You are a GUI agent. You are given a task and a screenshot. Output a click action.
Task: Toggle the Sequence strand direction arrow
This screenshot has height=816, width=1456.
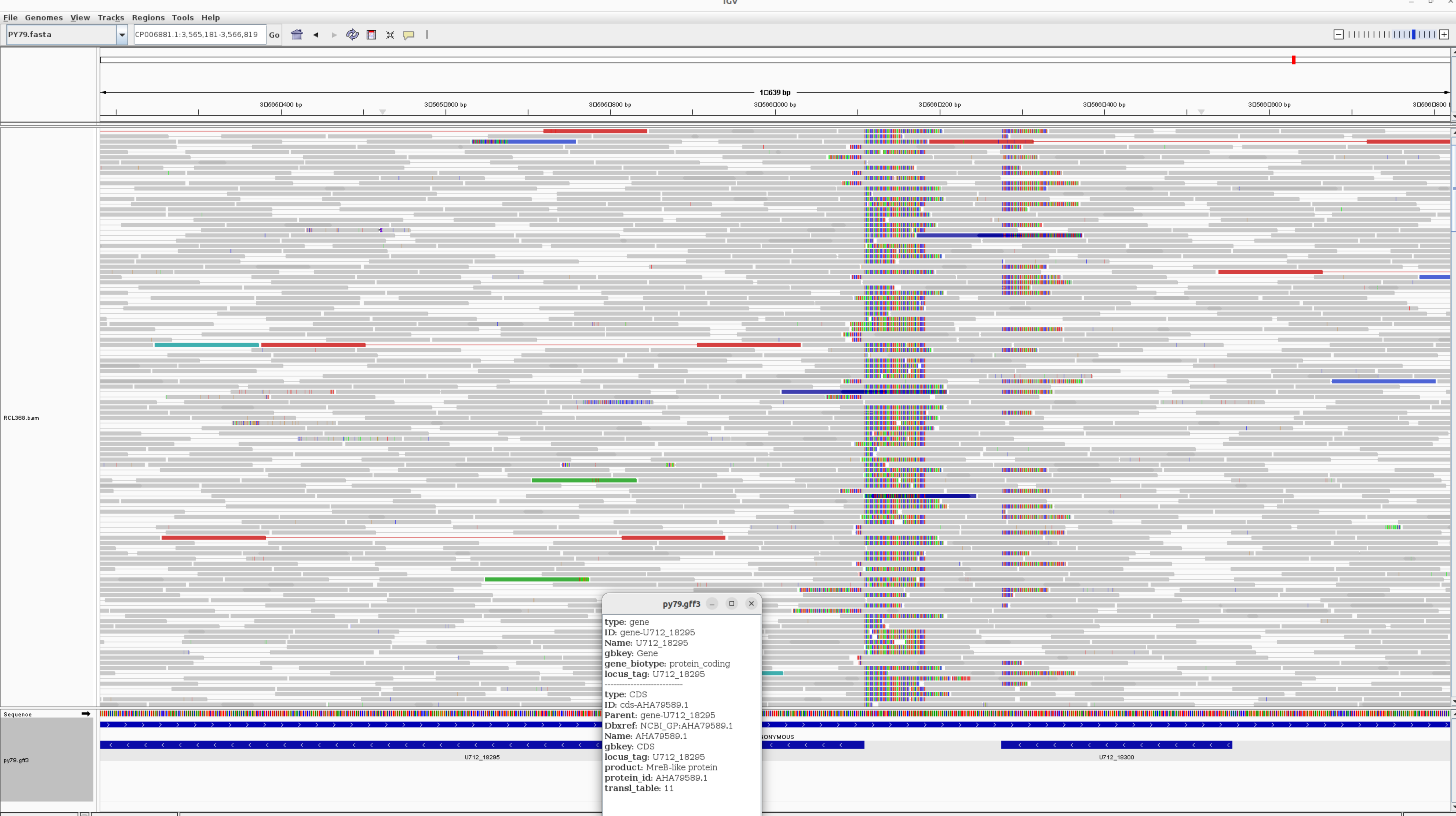(85, 714)
